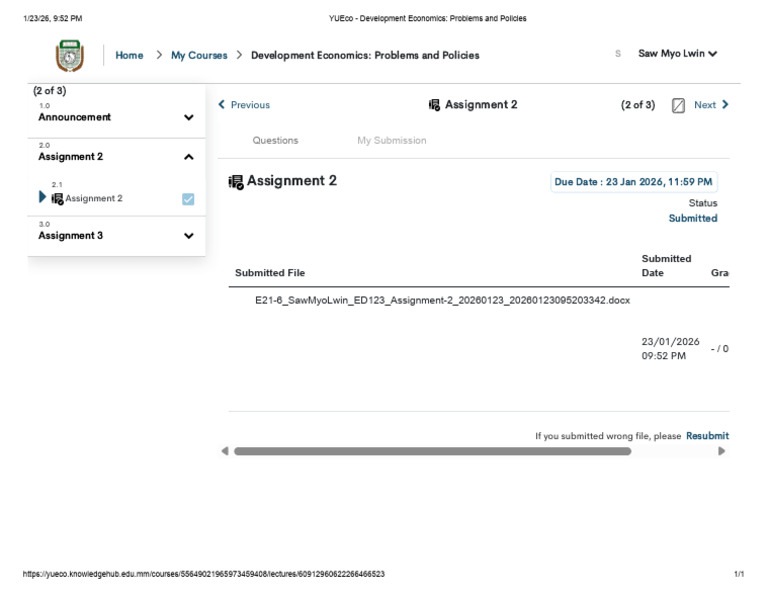
Task: Click the blue play arrow marker beside sidebar Assignment 2
Action: [x=42, y=197]
